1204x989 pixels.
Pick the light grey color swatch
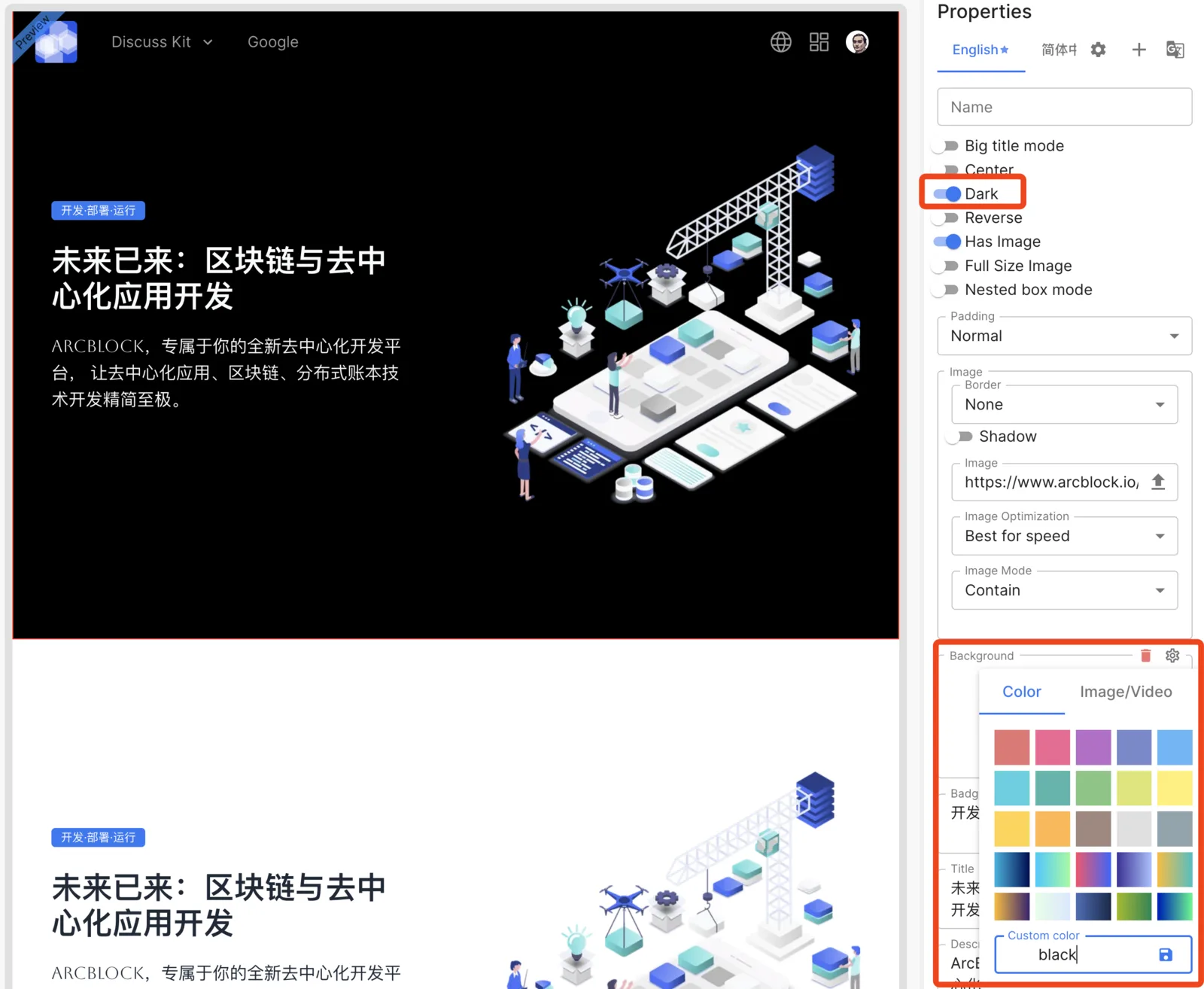tap(1134, 829)
